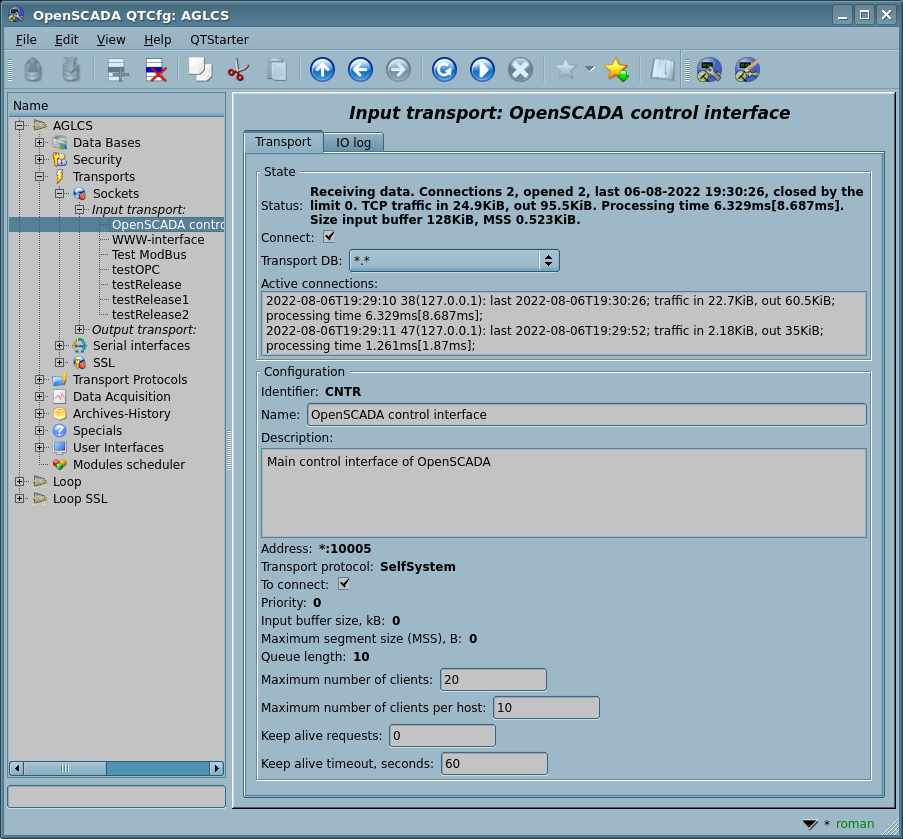Open the File menu
Viewport: 903px width, 839px height.
click(x=26, y=40)
